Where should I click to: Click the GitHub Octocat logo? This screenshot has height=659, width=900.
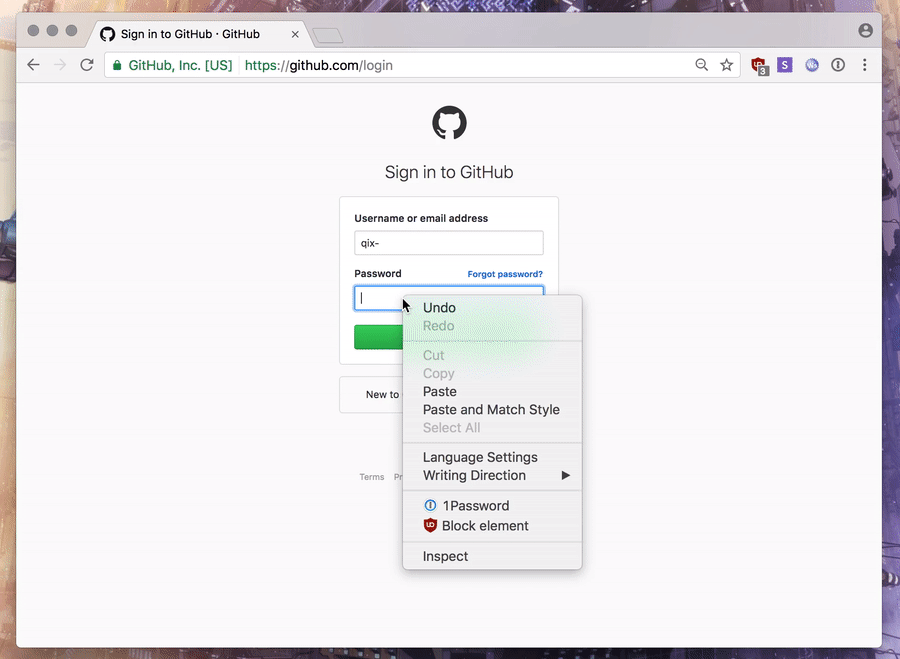pos(449,122)
